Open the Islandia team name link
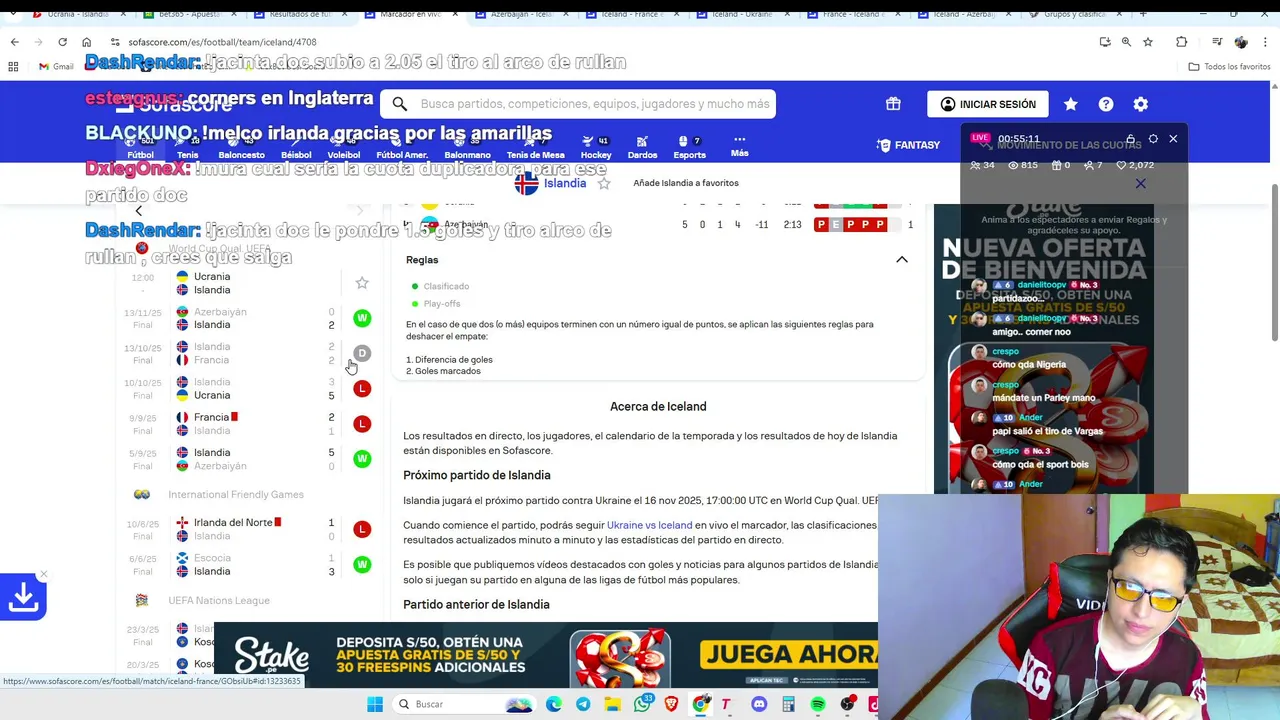 pos(564,183)
